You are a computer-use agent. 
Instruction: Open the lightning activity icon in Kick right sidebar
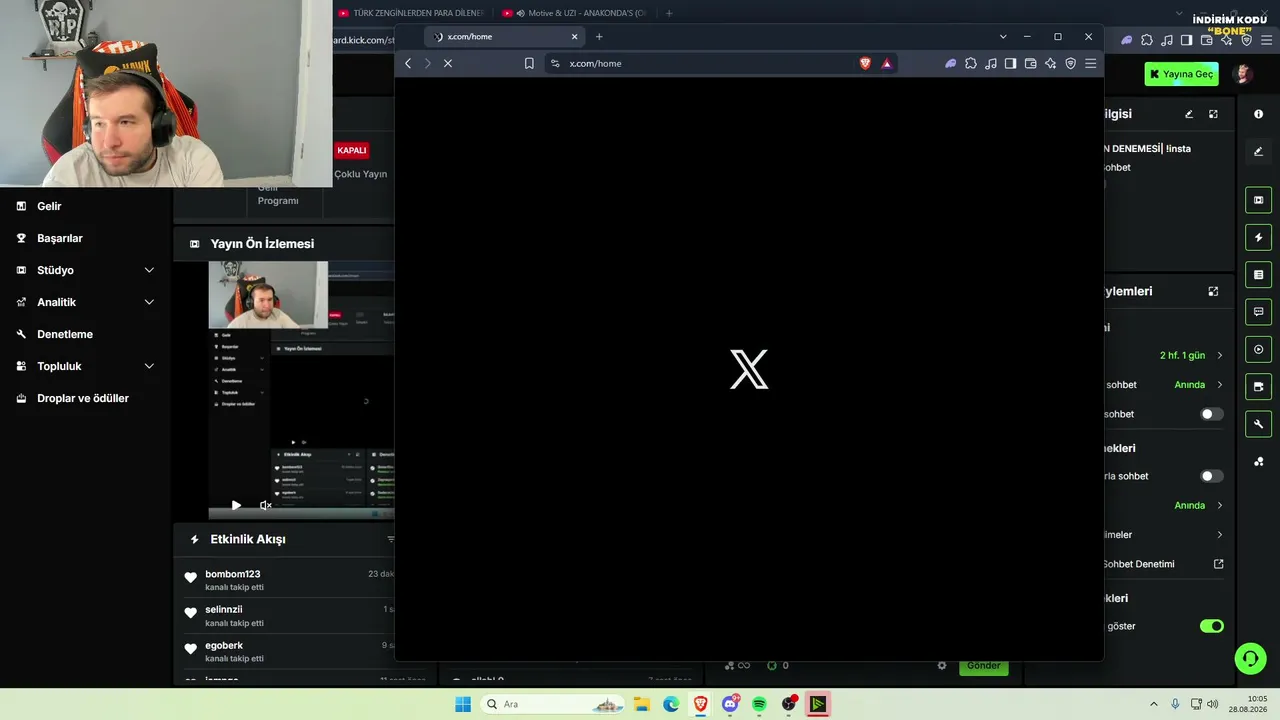[1258, 237]
